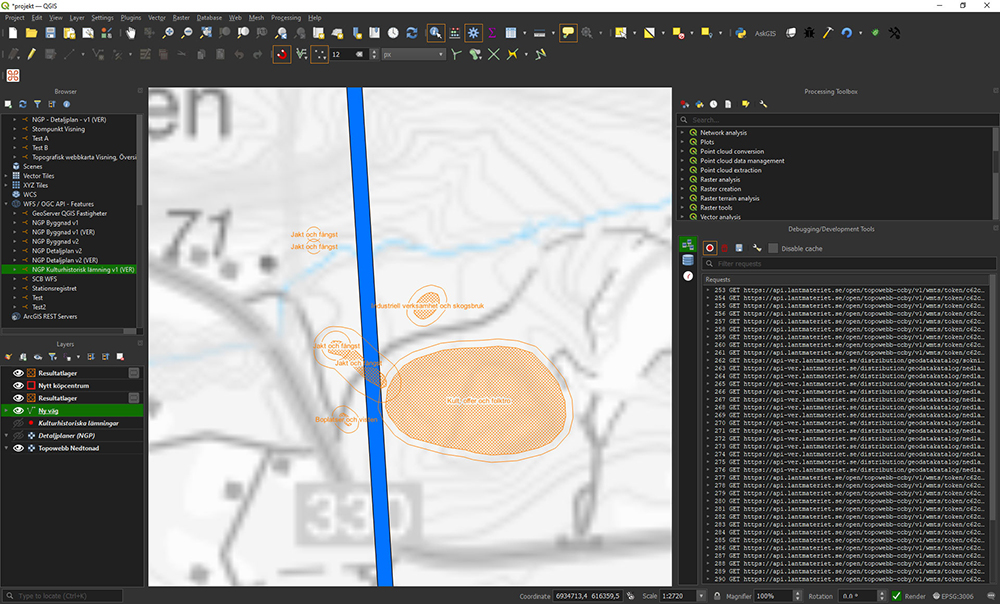The image size is (1000, 604).
Task: Click Filter Legend funnel icon in Layers panel
Action: point(52,357)
